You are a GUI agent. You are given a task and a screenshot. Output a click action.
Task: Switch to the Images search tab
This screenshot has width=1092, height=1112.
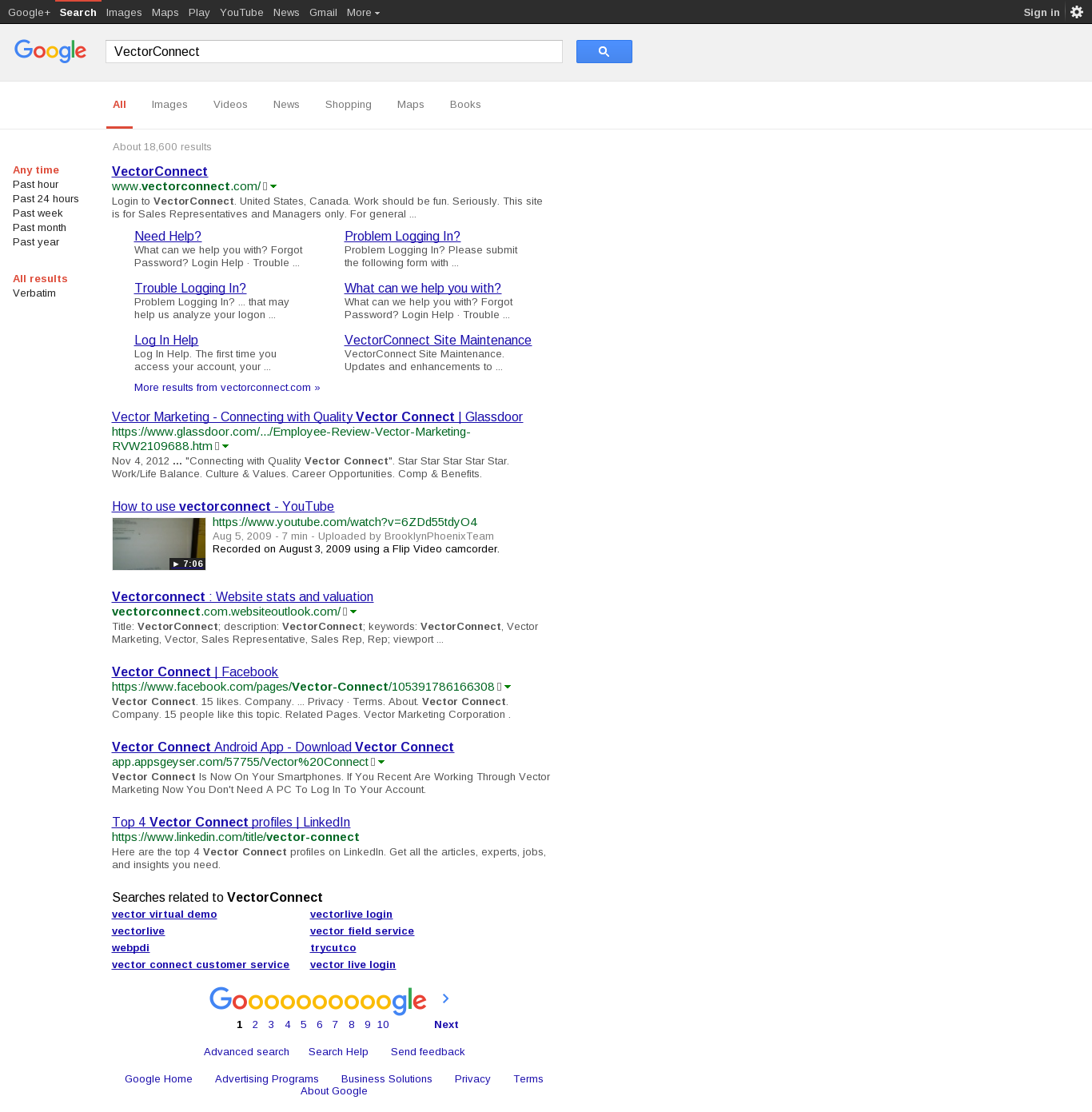(169, 105)
